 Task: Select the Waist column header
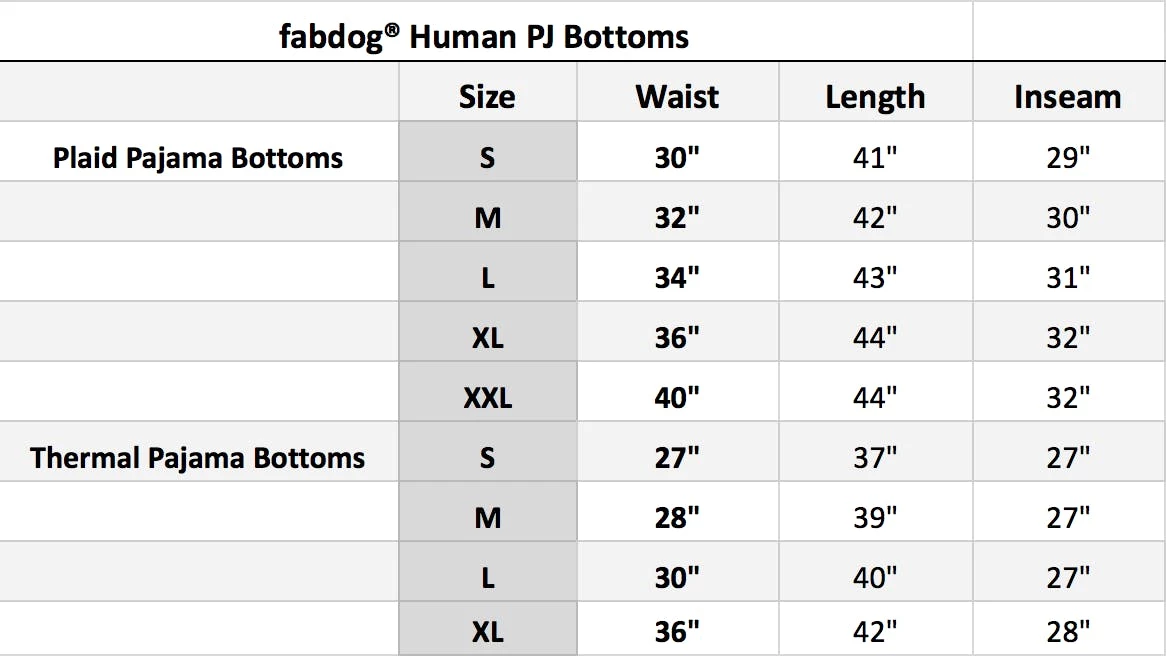[x=677, y=97]
